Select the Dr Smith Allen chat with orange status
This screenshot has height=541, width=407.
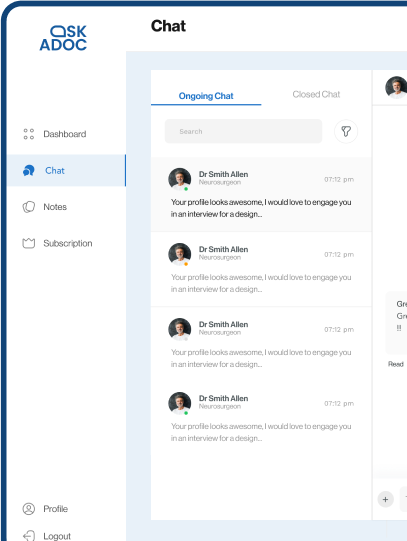coord(261,269)
